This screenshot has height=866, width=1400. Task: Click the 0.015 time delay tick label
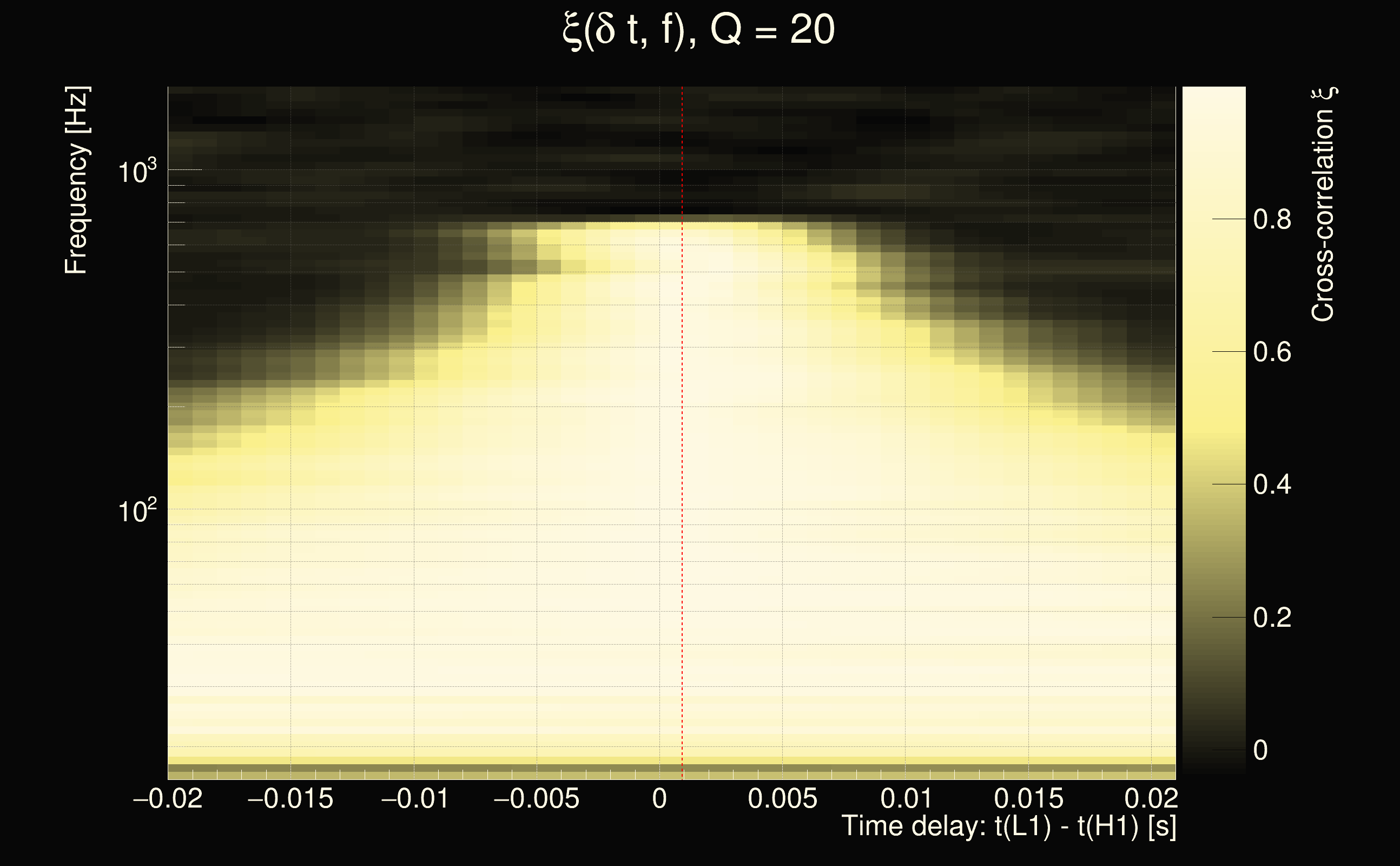click(x=1028, y=798)
